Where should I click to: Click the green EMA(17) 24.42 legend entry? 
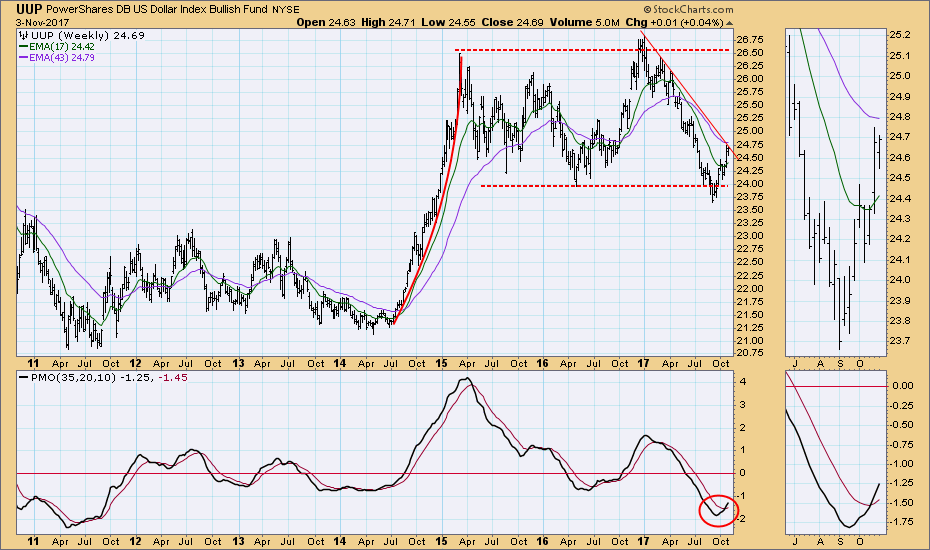[56, 46]
